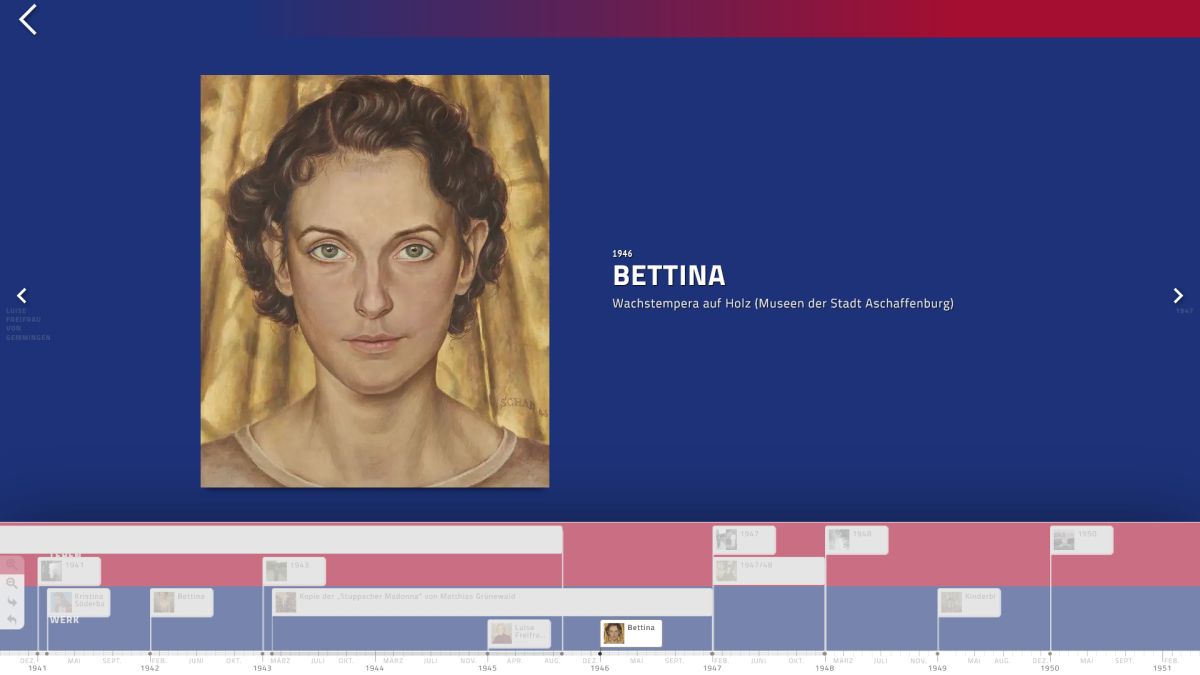This screenshot has height=675, width=1200.
Task: Open the 1947 life event card
Action: point(744,540)
